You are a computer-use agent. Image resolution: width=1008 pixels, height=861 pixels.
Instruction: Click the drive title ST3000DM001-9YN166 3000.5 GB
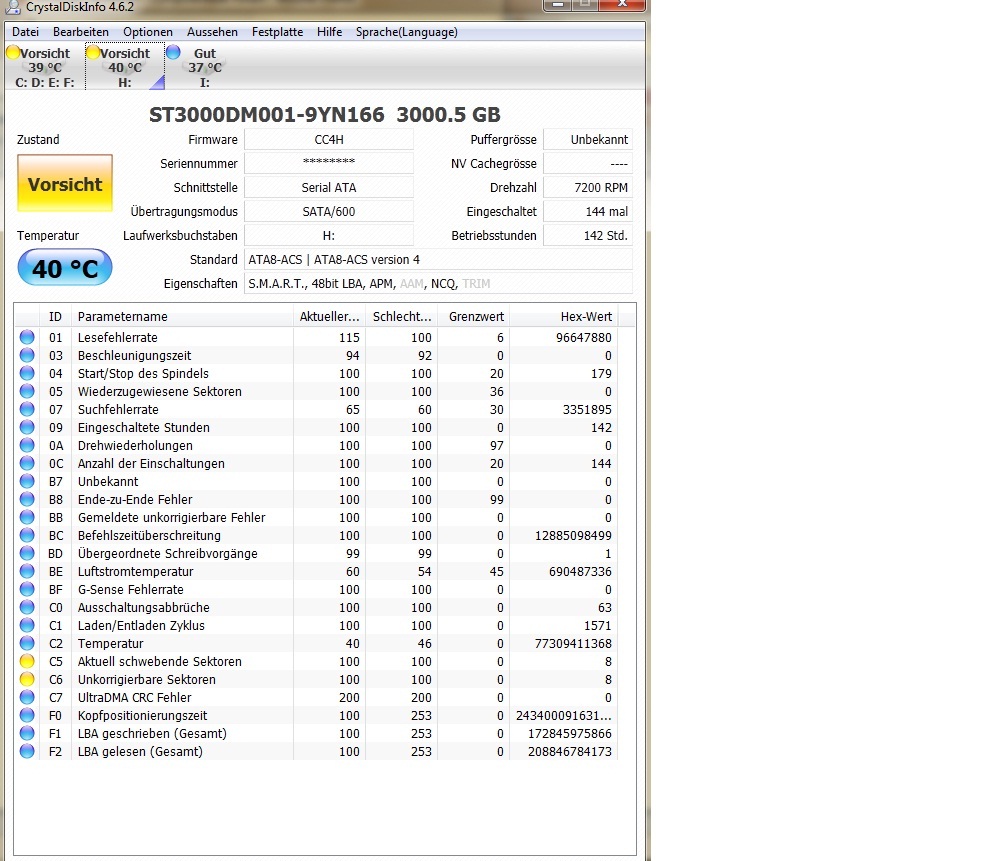tap(325, 114)
